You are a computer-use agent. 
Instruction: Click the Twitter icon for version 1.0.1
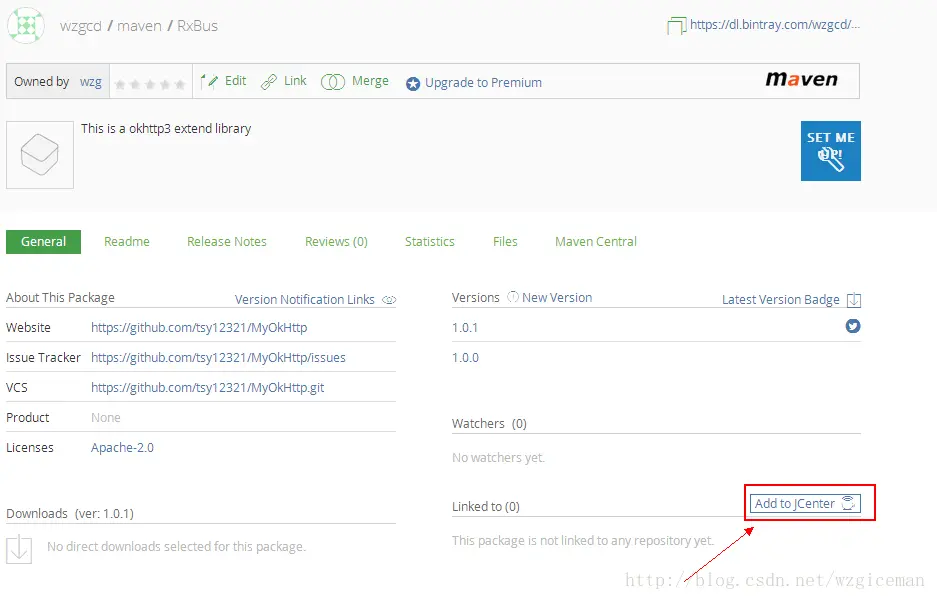point(853,326)
